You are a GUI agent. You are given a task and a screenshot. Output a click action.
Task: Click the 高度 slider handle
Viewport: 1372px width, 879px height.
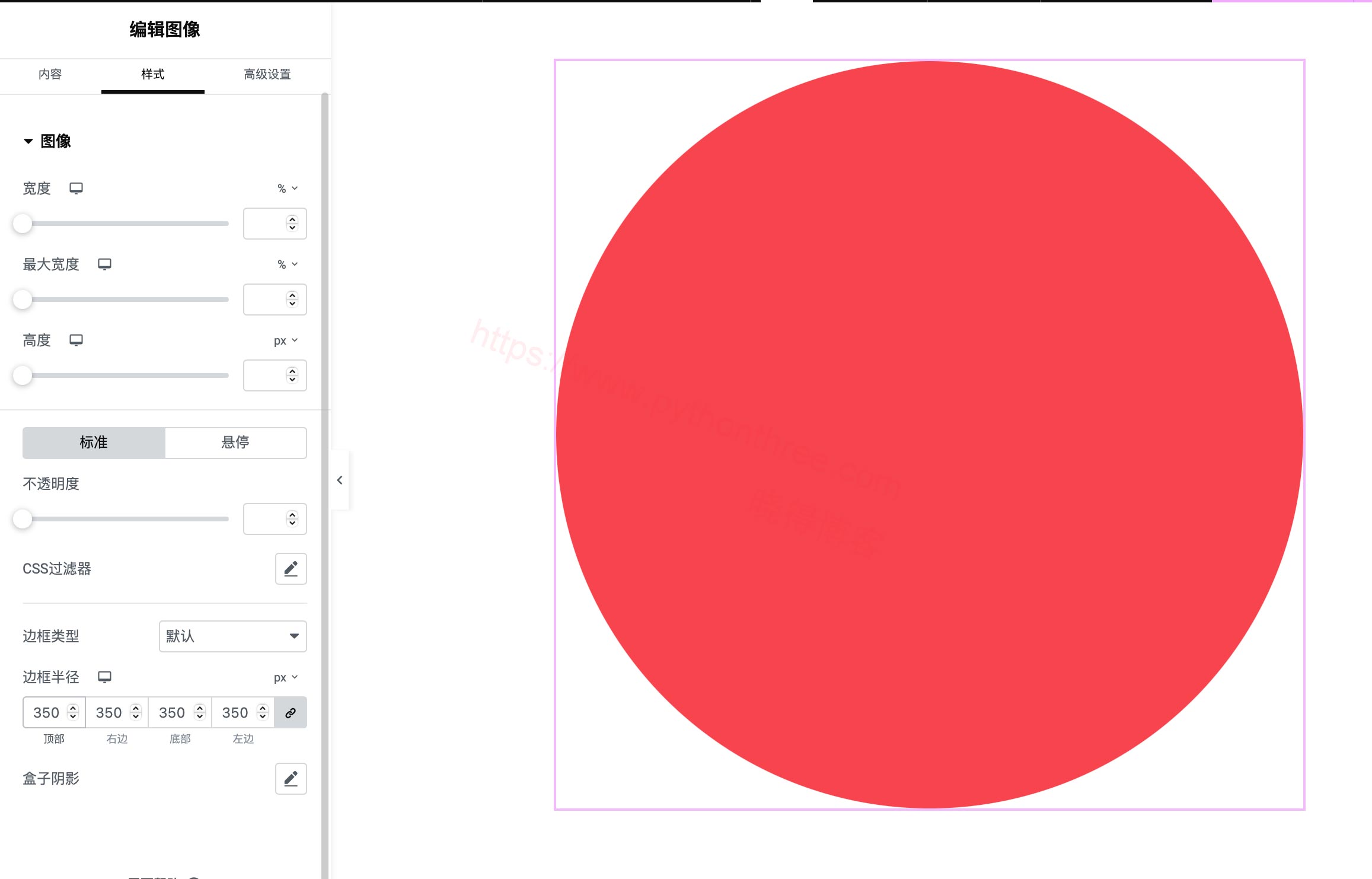[23, 375]
